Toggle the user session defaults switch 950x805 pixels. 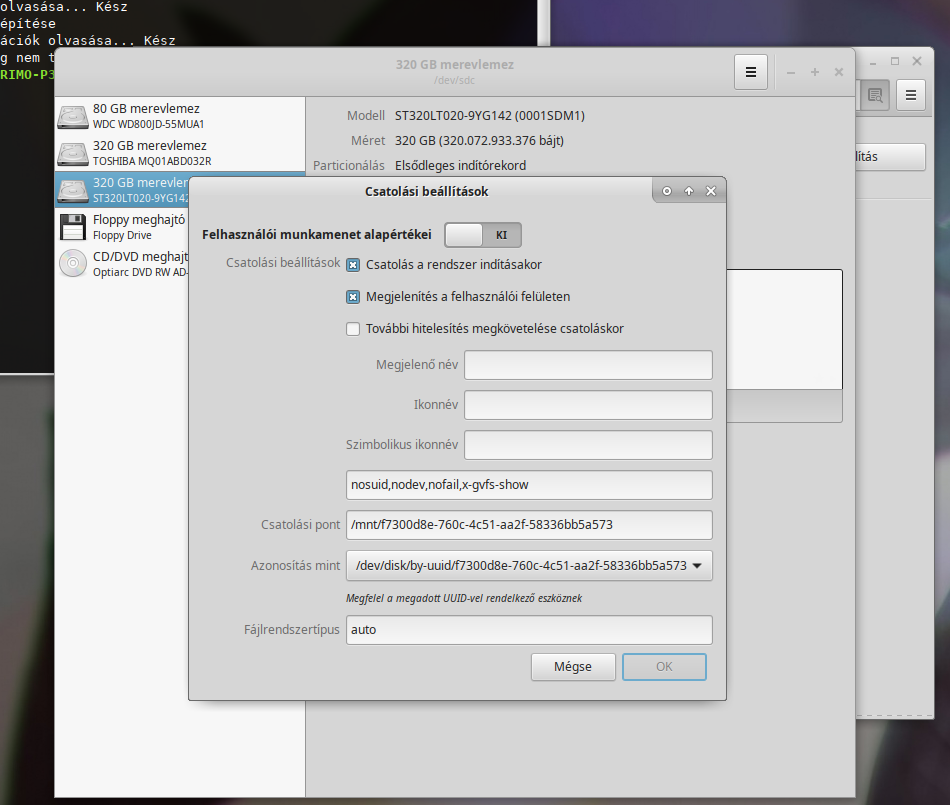[x=483, y=235]
